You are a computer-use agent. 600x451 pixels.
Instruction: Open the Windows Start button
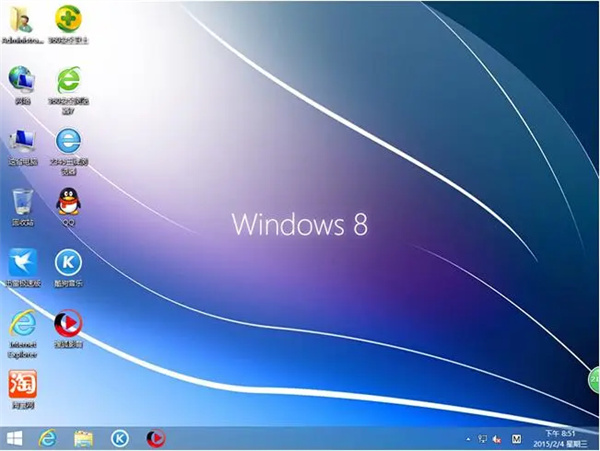click(15, 438)
